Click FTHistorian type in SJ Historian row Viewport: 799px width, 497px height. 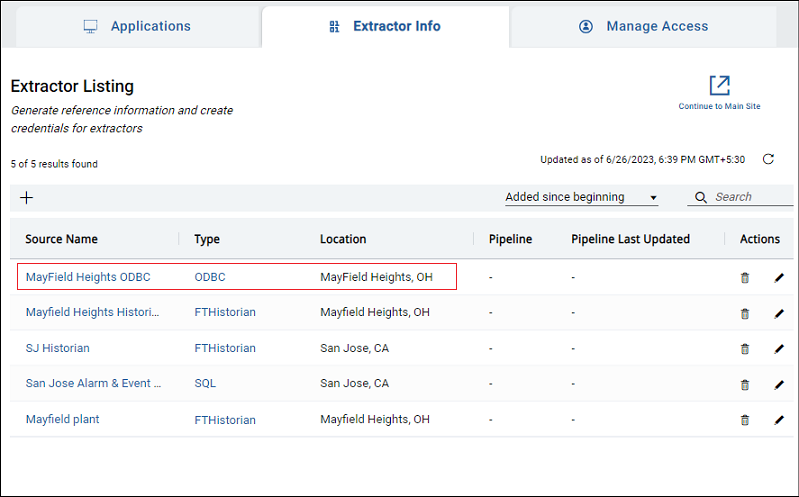tap(225, 348)
